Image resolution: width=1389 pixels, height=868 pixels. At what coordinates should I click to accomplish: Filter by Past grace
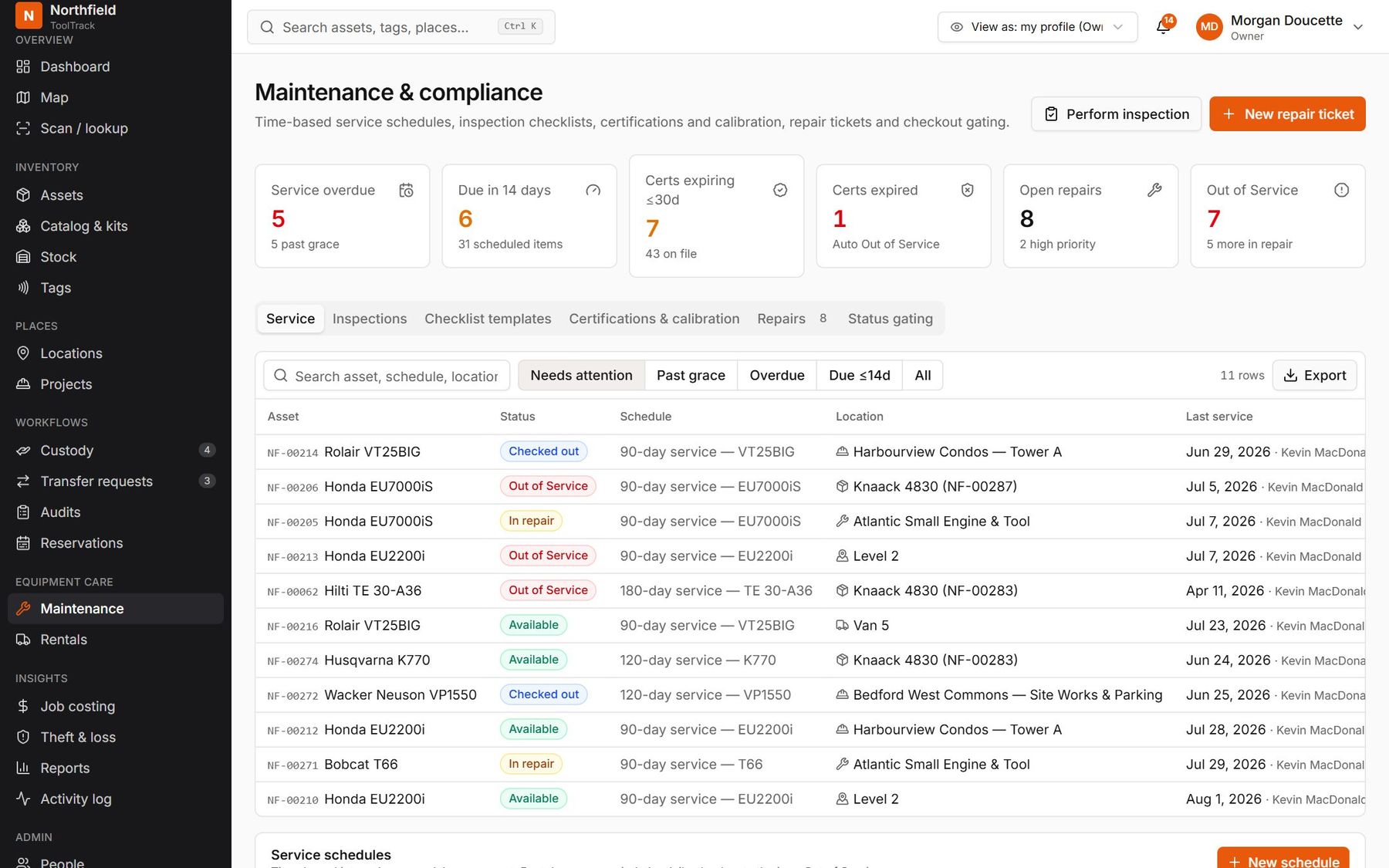click(x=691, y=376)
